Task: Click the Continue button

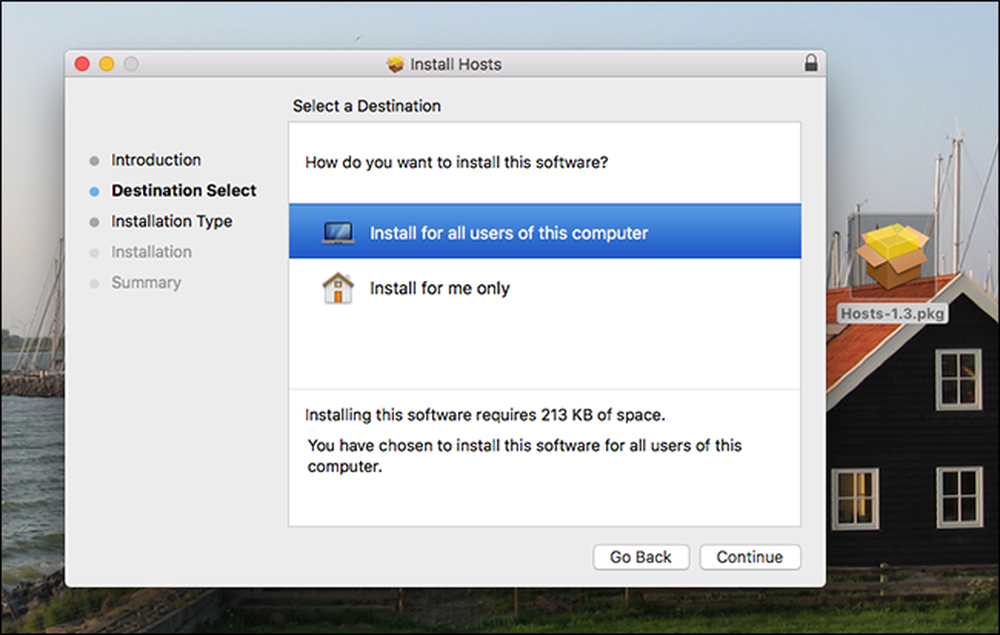Action: click(750, 557)
